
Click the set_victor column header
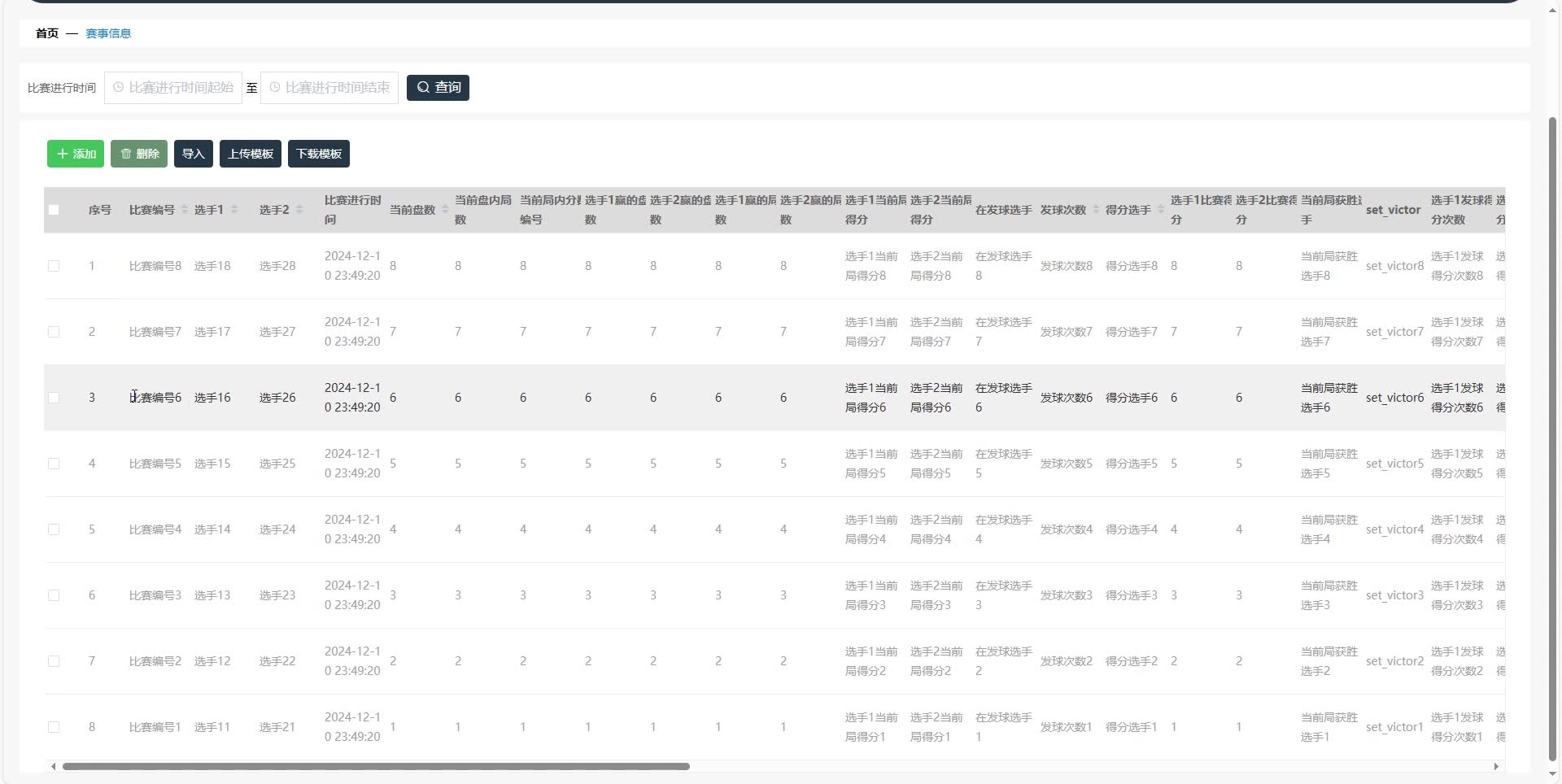(x=1393, y=210)
